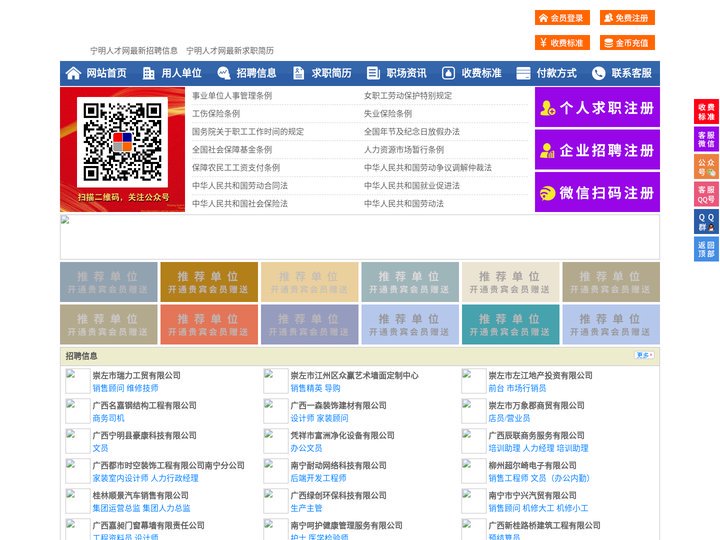Screen dimensions: 720x540
Task: Open the 网站首页 menu item
Action: 106,73
